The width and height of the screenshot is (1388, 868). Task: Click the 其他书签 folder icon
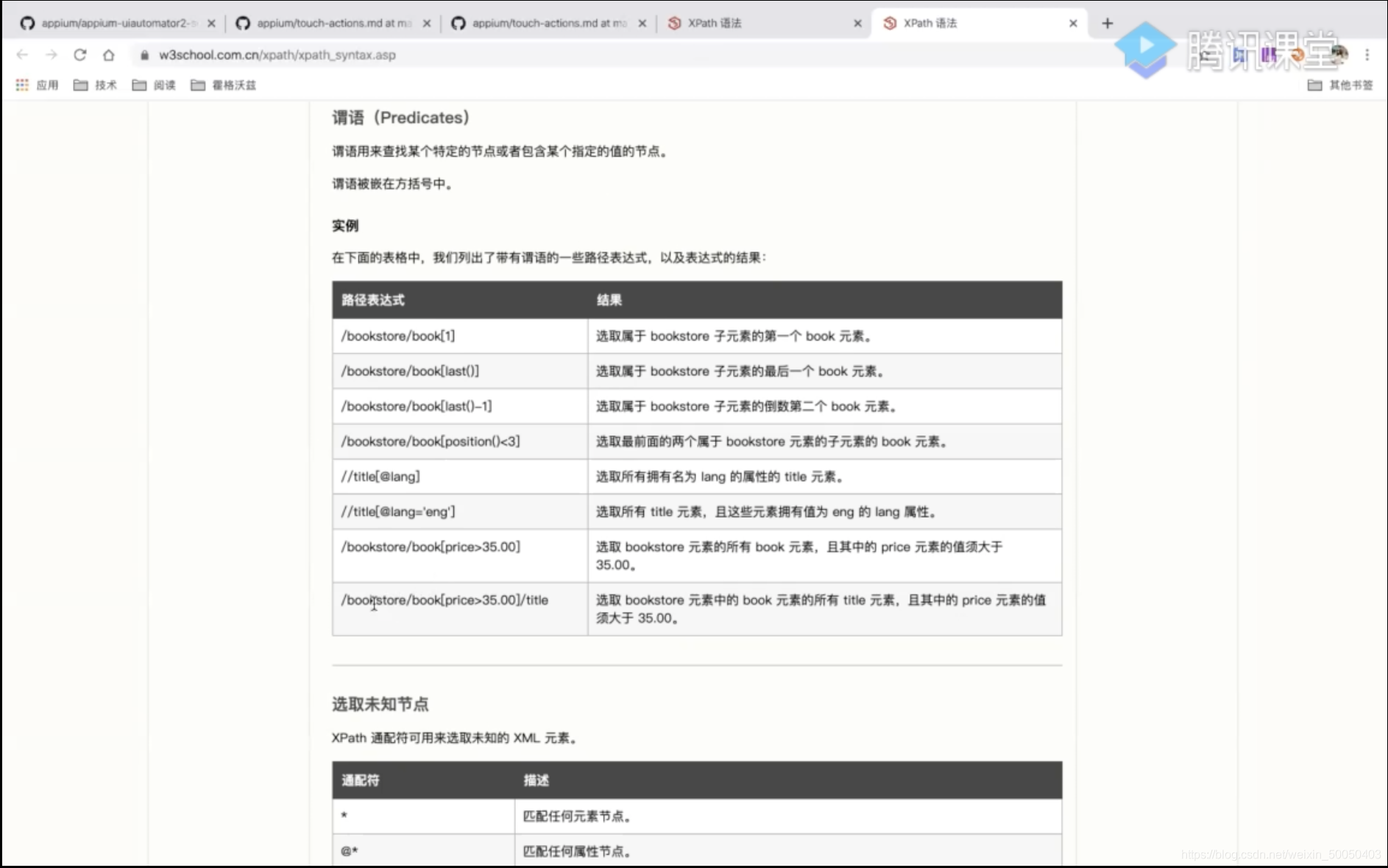pos(1315,85)
